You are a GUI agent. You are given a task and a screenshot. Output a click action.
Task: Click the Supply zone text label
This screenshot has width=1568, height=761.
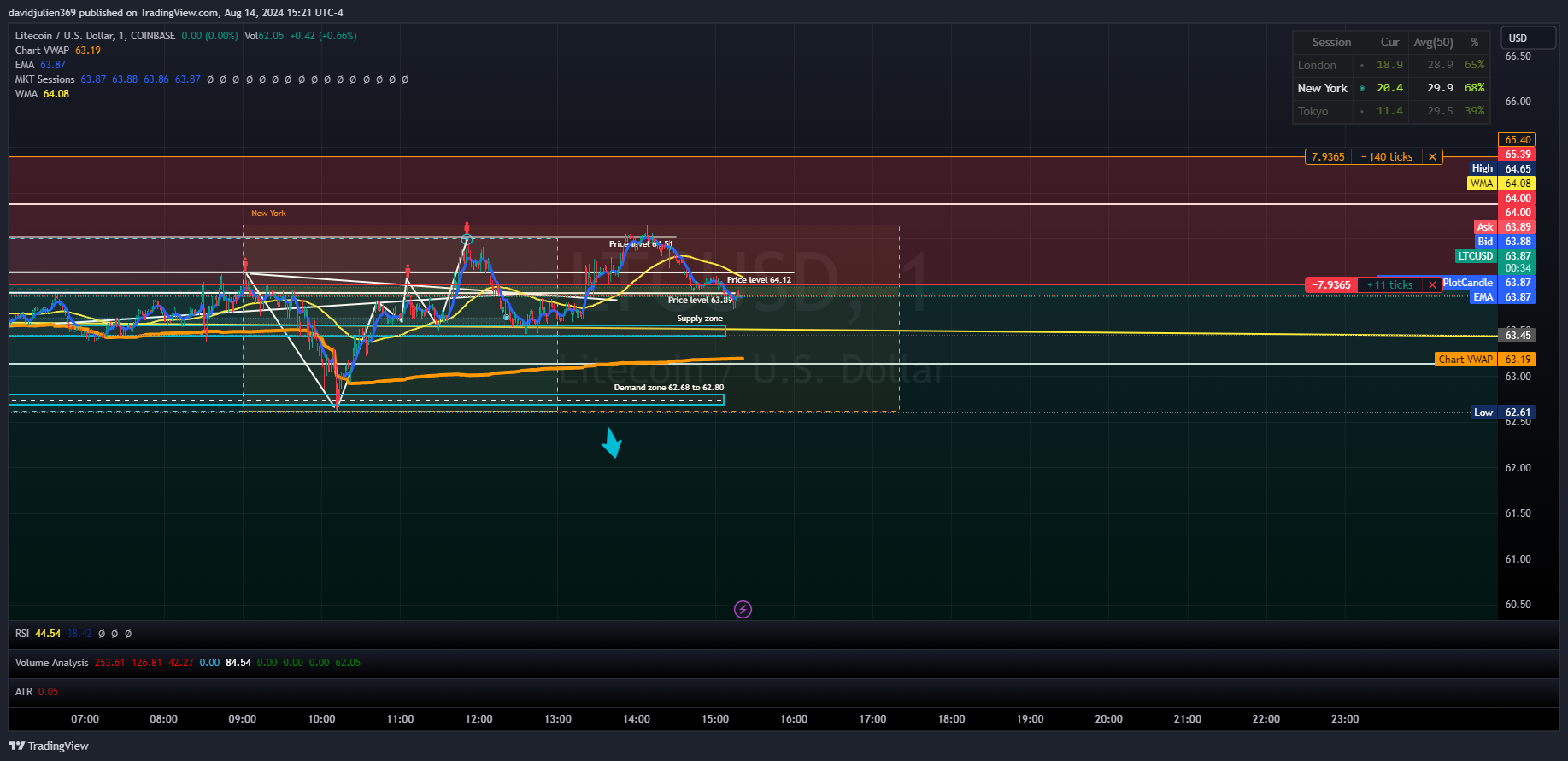[700, 319]
